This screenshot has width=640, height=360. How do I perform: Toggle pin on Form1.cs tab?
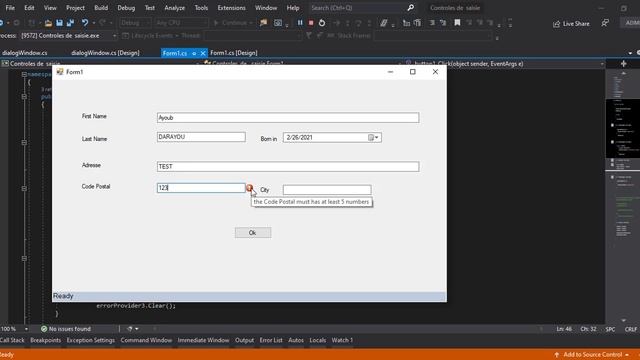tap(194, 53)
